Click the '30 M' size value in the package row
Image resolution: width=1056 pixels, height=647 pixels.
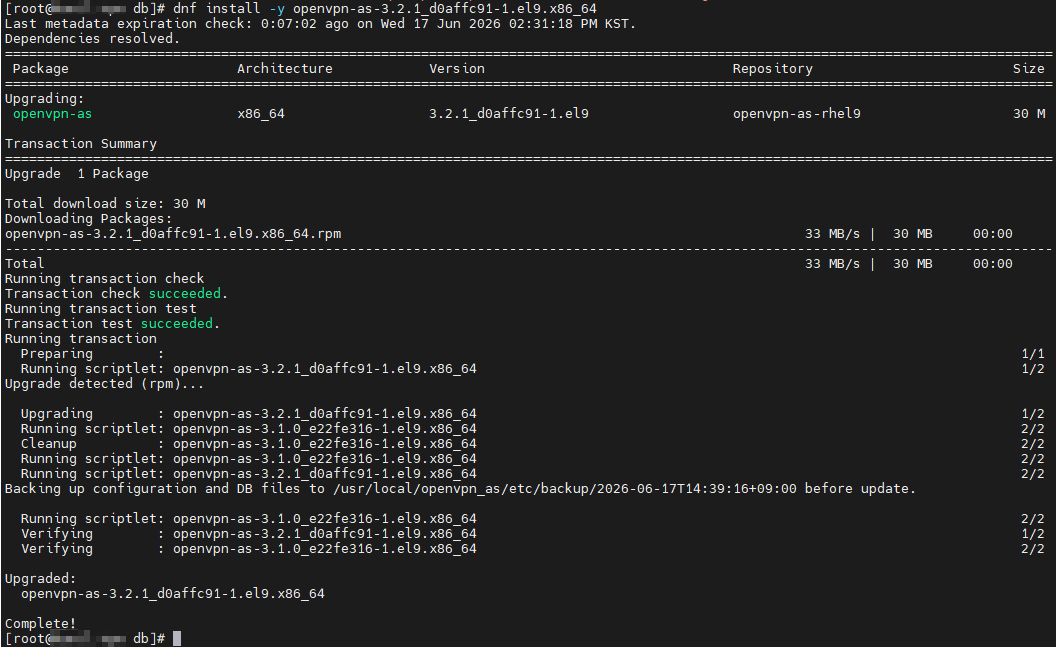pyautogui.click(x=1028, y=114)
